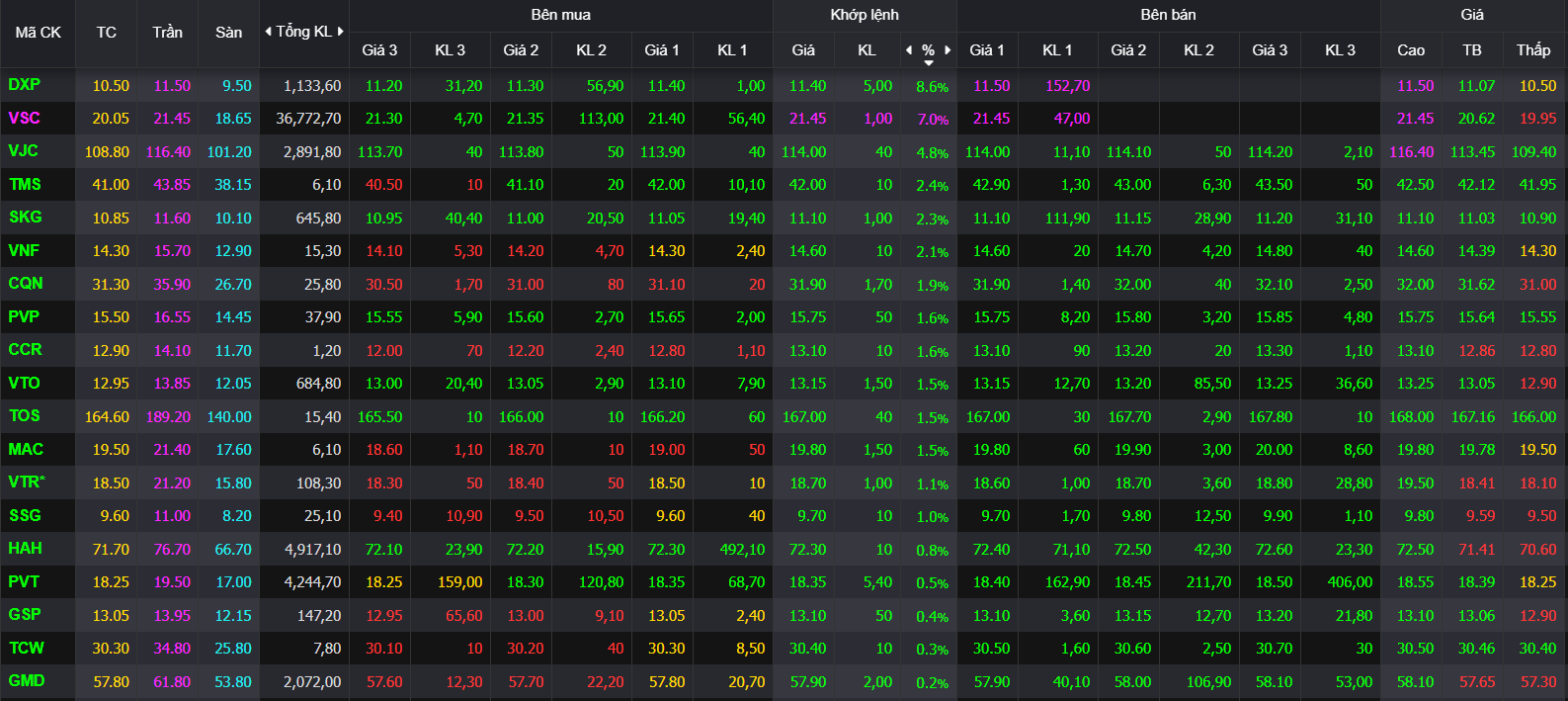The height and width of the screenshot is (701, 1568).
Task: Click ceiling price 116.40 in VJC Trần column
Action: coord(168,152)
